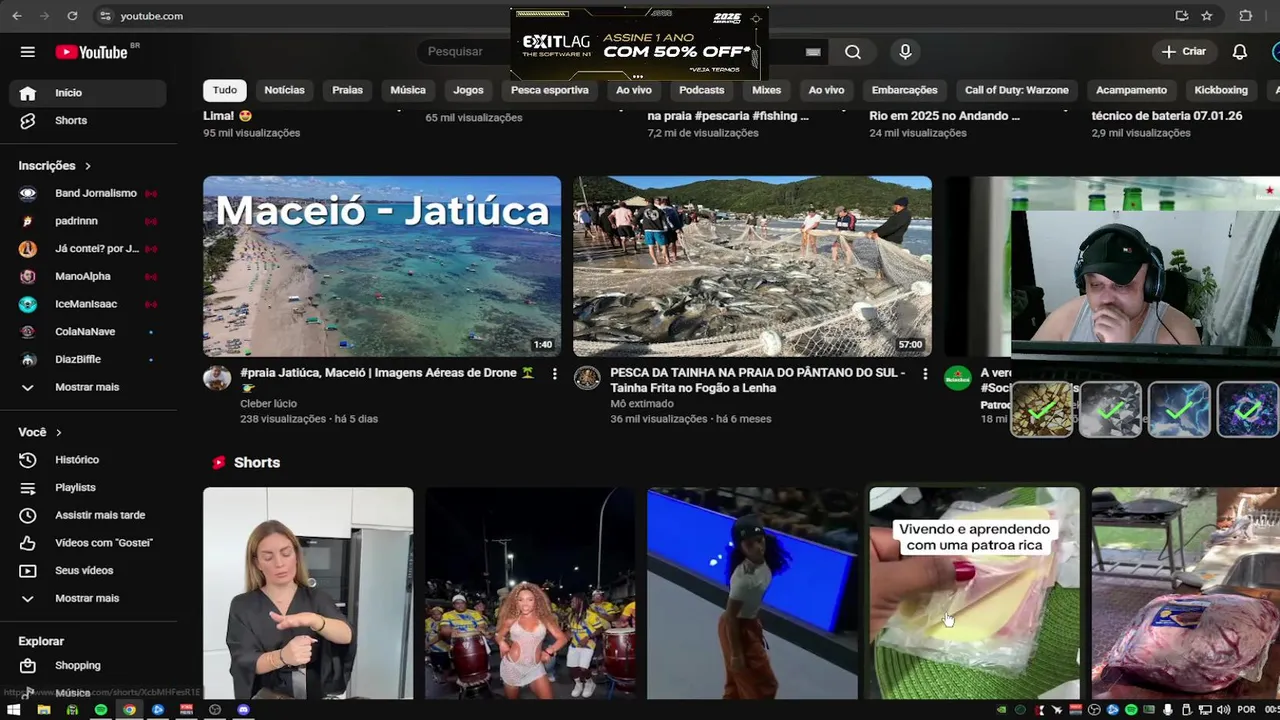This screenshot has height=720, width=1280.
Task: Go to Início in the sidebar
Action: (x=88, y=93)
